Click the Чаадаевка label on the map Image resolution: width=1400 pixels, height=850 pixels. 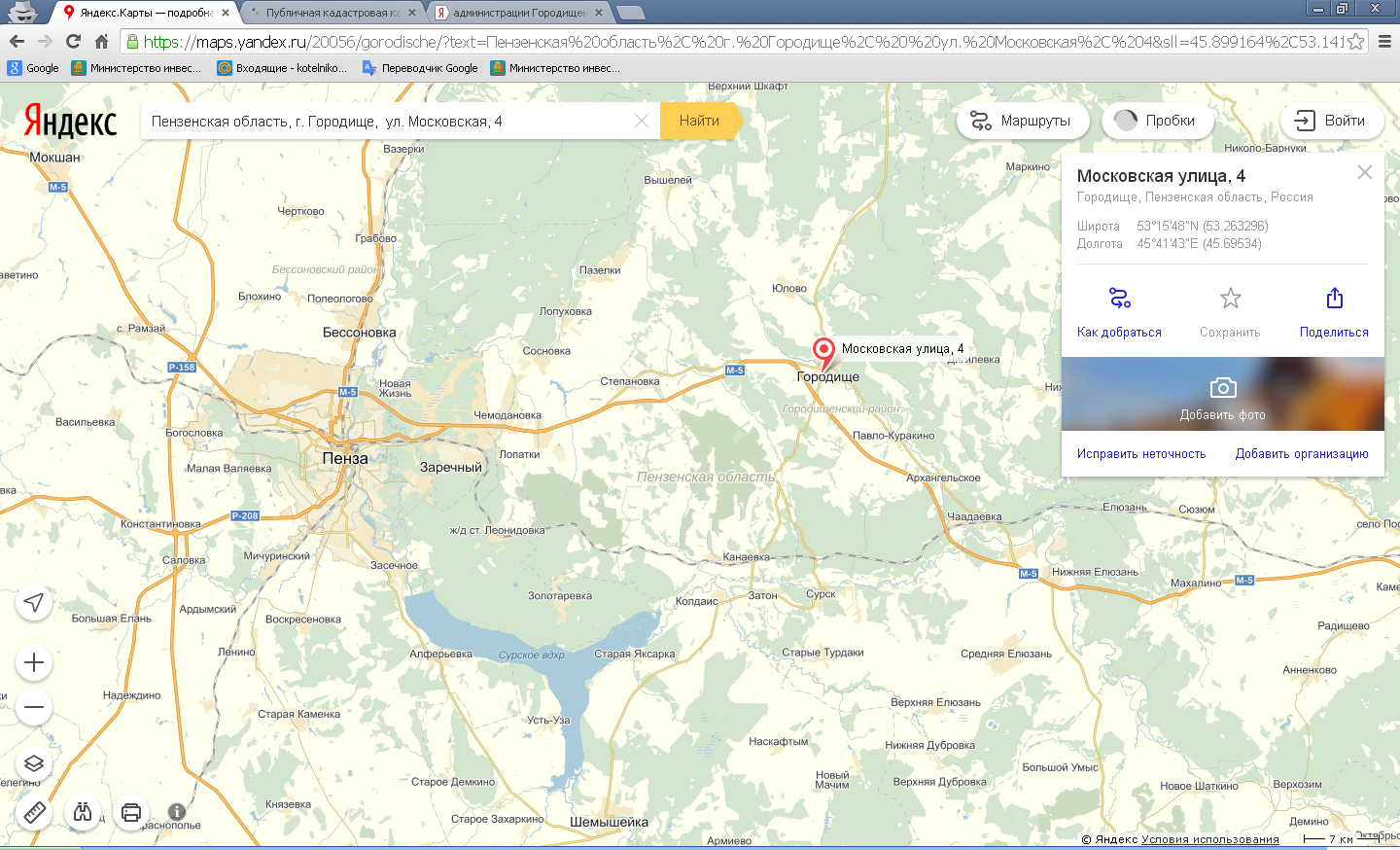[974, 517]
